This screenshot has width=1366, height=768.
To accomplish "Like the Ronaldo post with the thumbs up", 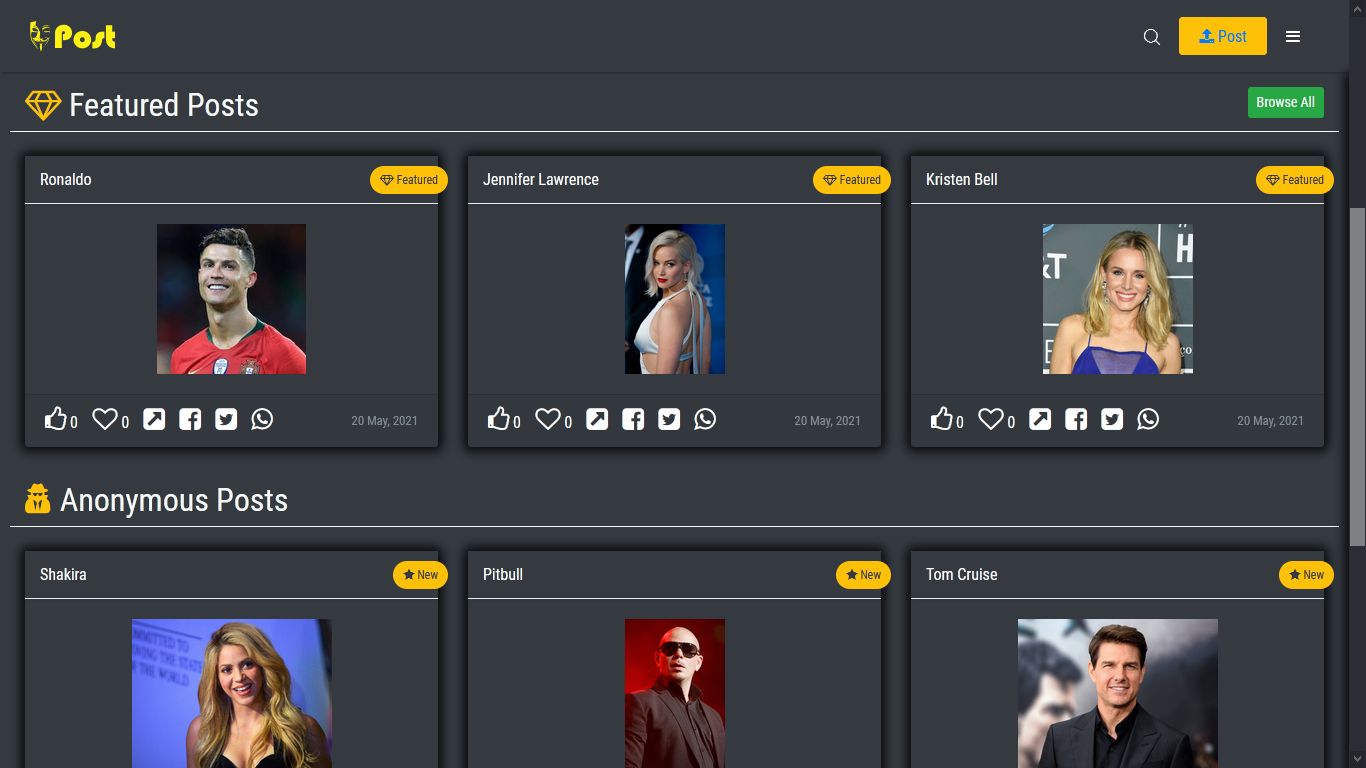I will pos(57,419).
